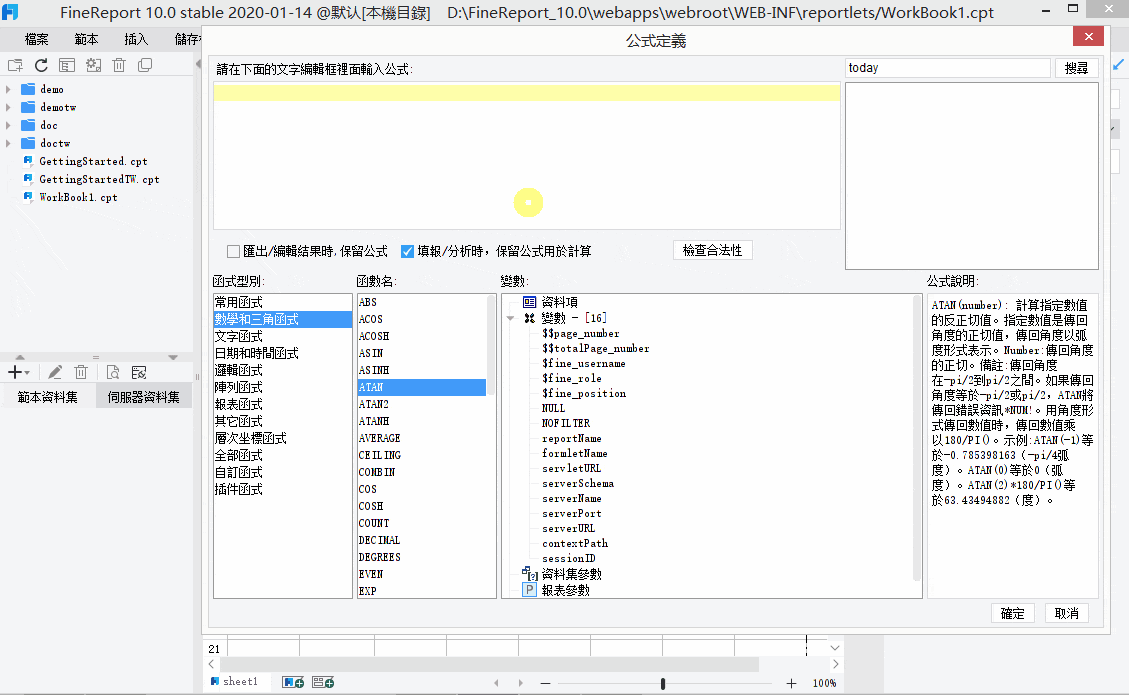This screenshot has width=1129, height=695.
Task: Click the function search field with today
Action: 948,68
